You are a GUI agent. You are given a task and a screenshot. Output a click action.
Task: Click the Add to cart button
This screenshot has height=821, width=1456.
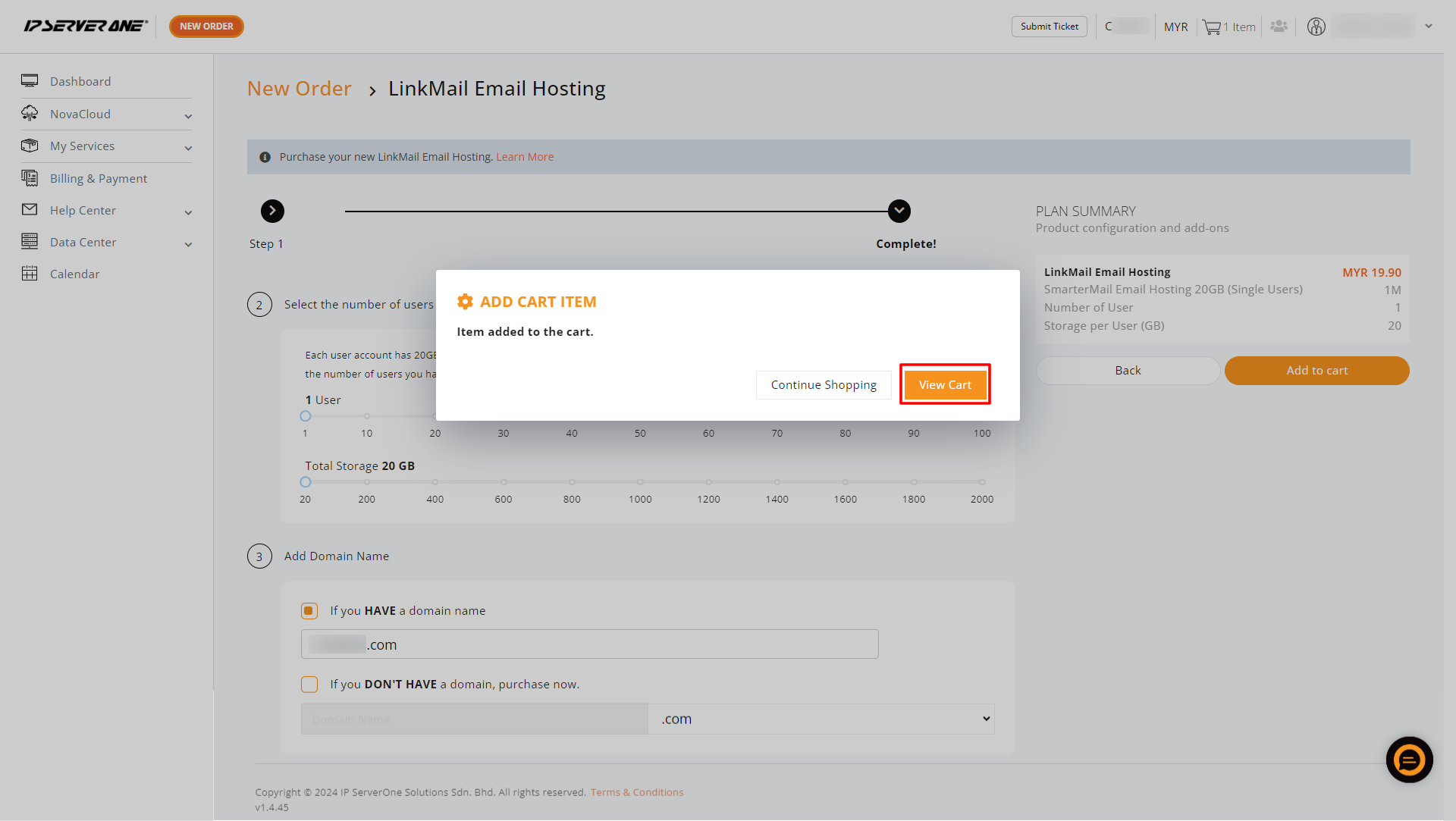pyautogui.click(x=1316, y=371)
